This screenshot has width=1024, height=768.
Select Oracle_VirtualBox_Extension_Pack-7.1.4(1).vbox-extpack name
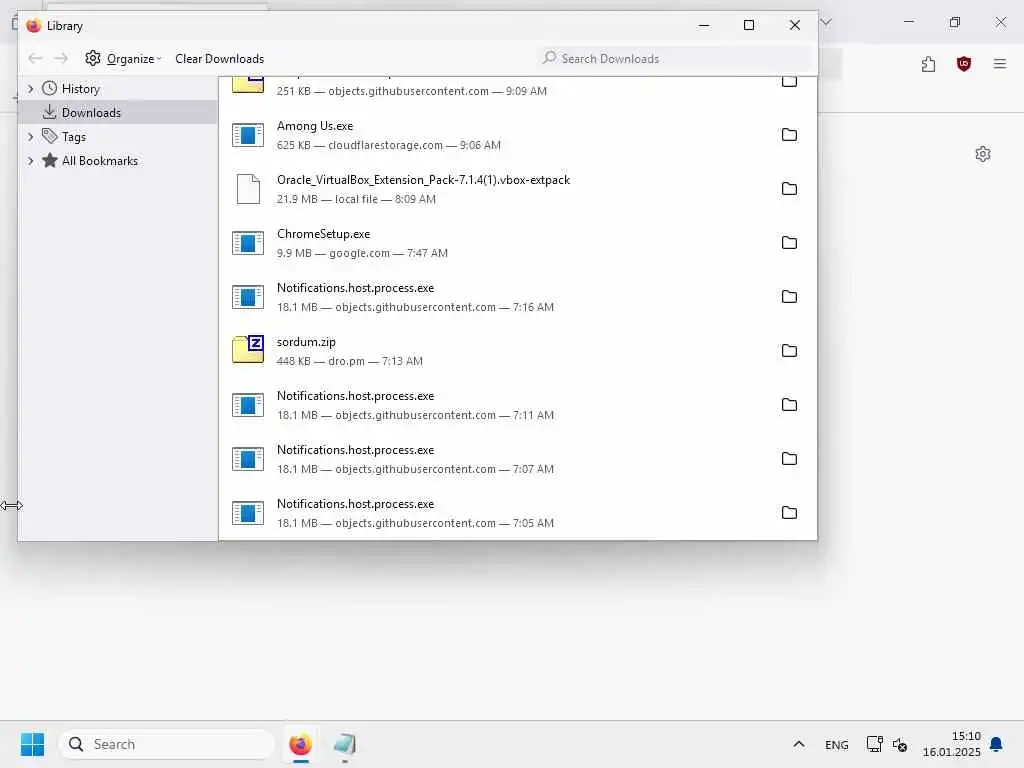(423, 180)
